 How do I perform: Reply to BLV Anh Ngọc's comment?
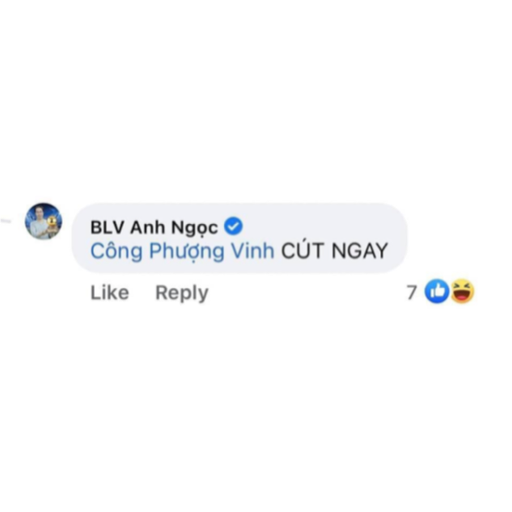(182, 294)
